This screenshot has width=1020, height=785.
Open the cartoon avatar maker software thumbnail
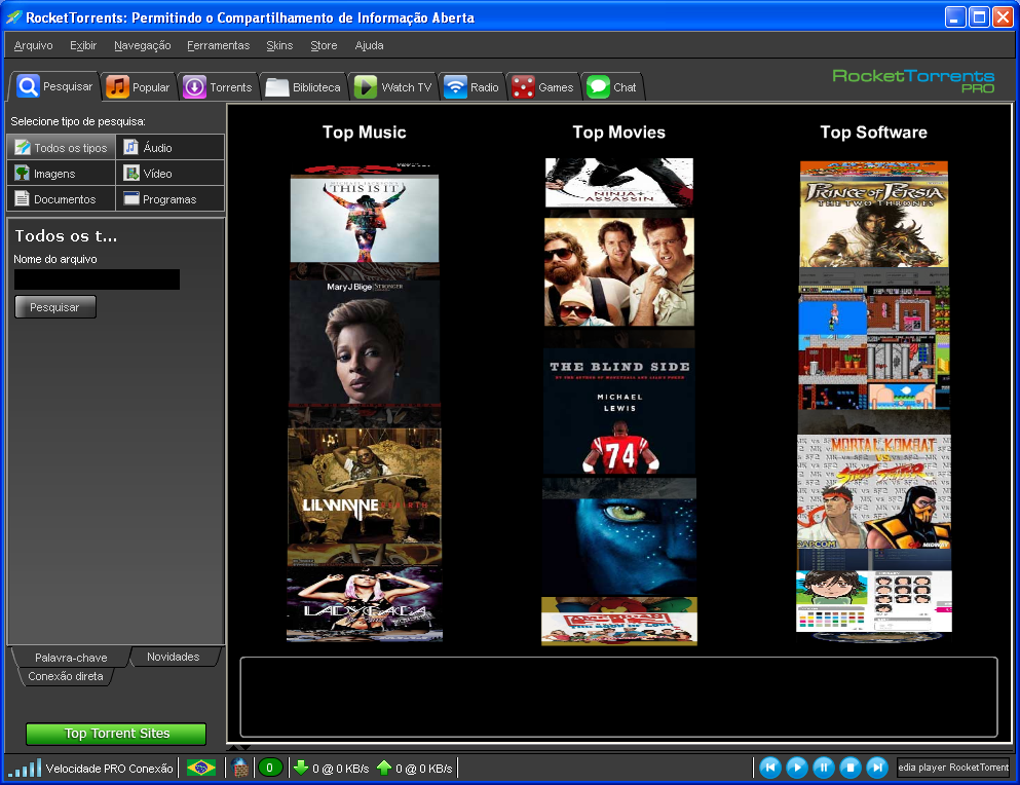[874, 602]
